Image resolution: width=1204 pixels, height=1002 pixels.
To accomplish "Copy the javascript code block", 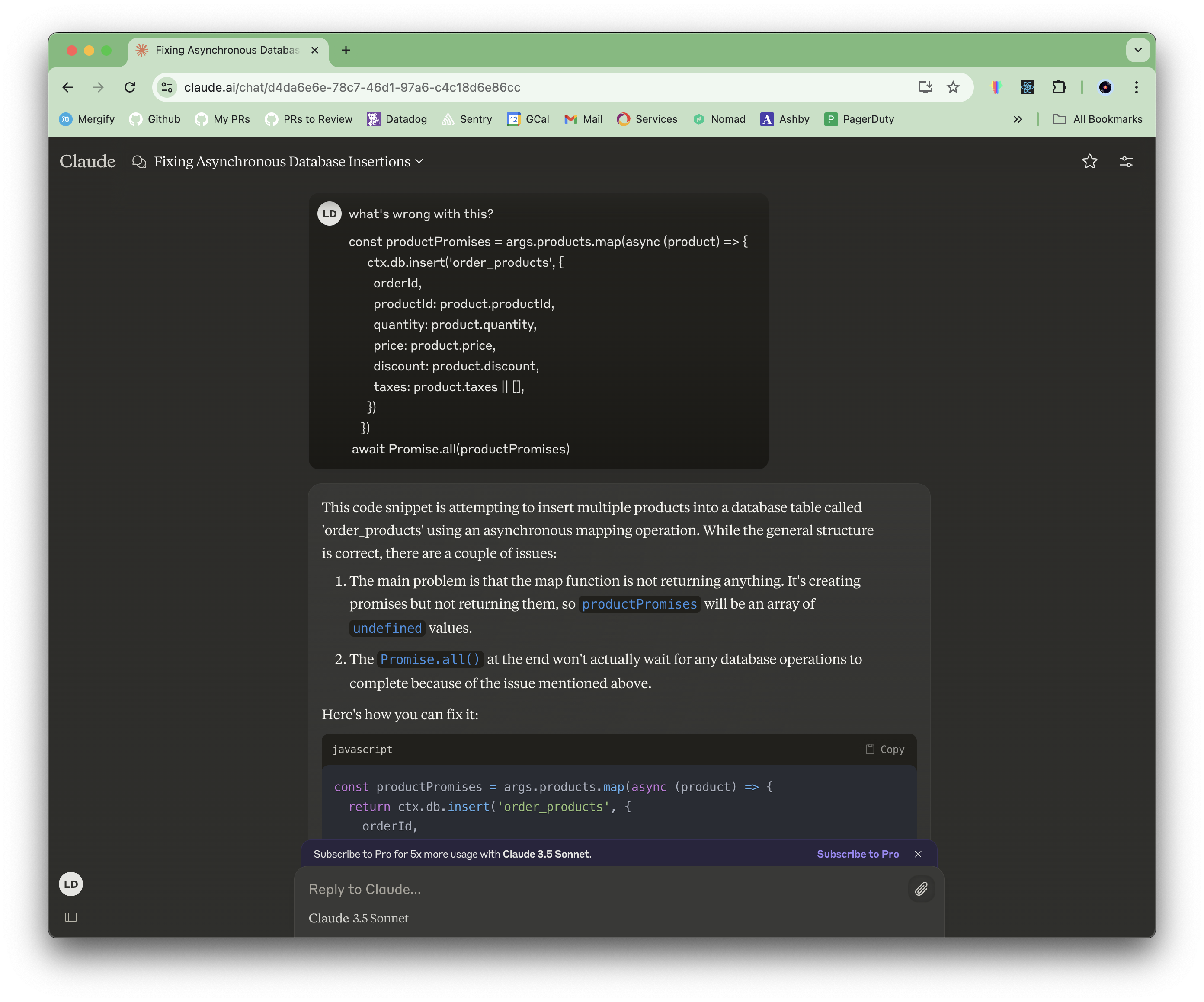I will coord(885,749).
